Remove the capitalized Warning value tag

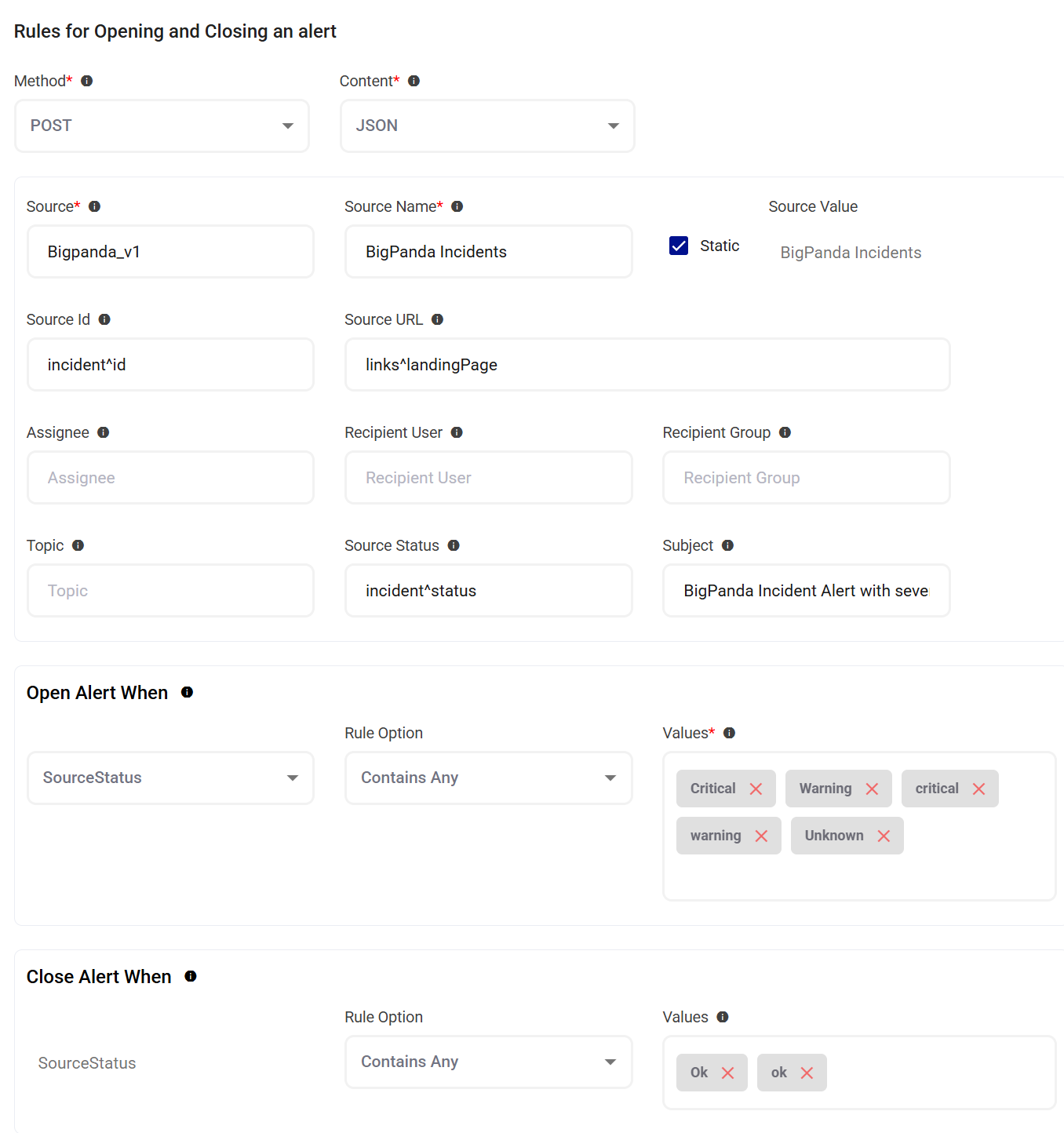872,789
